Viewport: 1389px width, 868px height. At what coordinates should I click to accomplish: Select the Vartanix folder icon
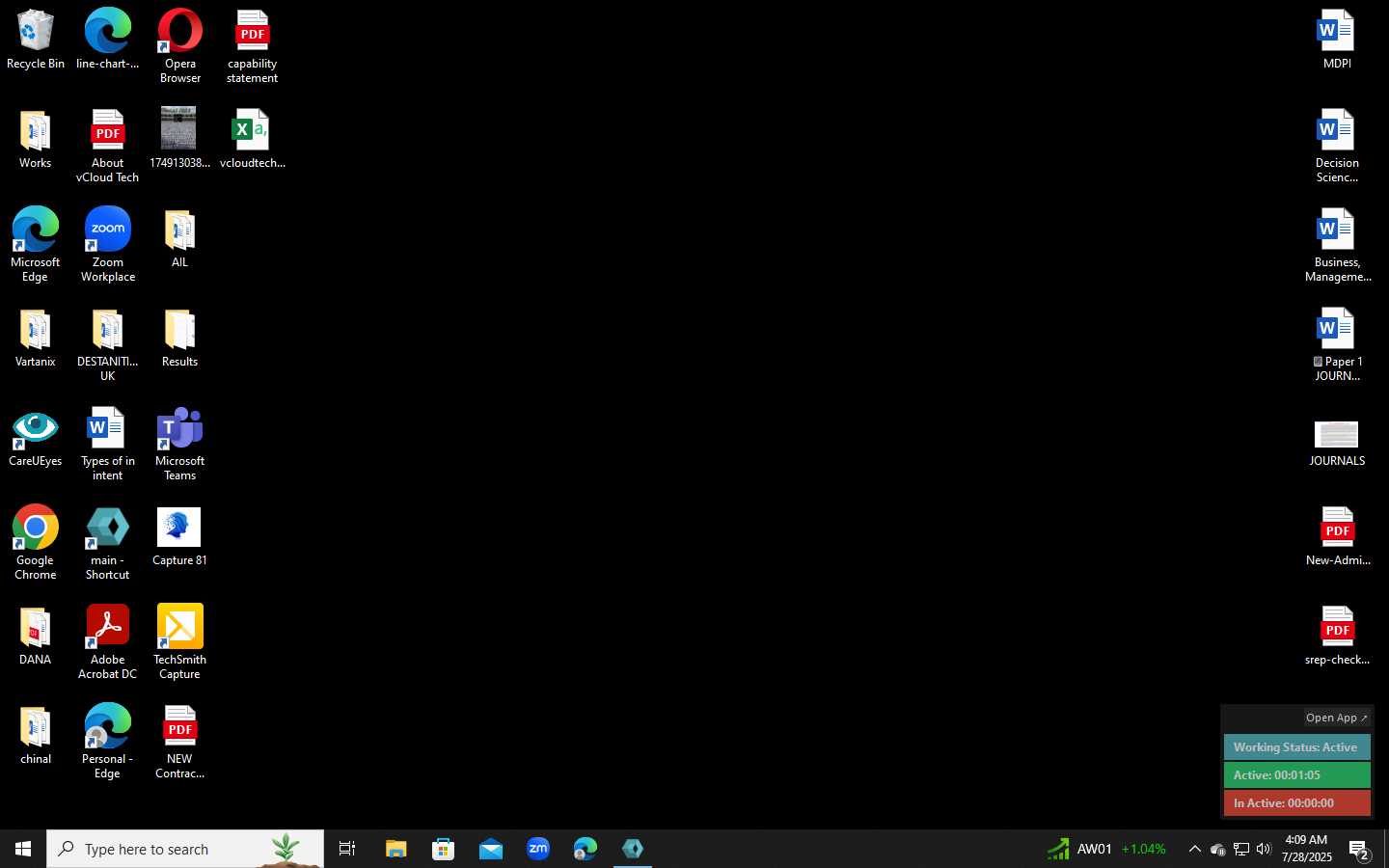(36, 339)
